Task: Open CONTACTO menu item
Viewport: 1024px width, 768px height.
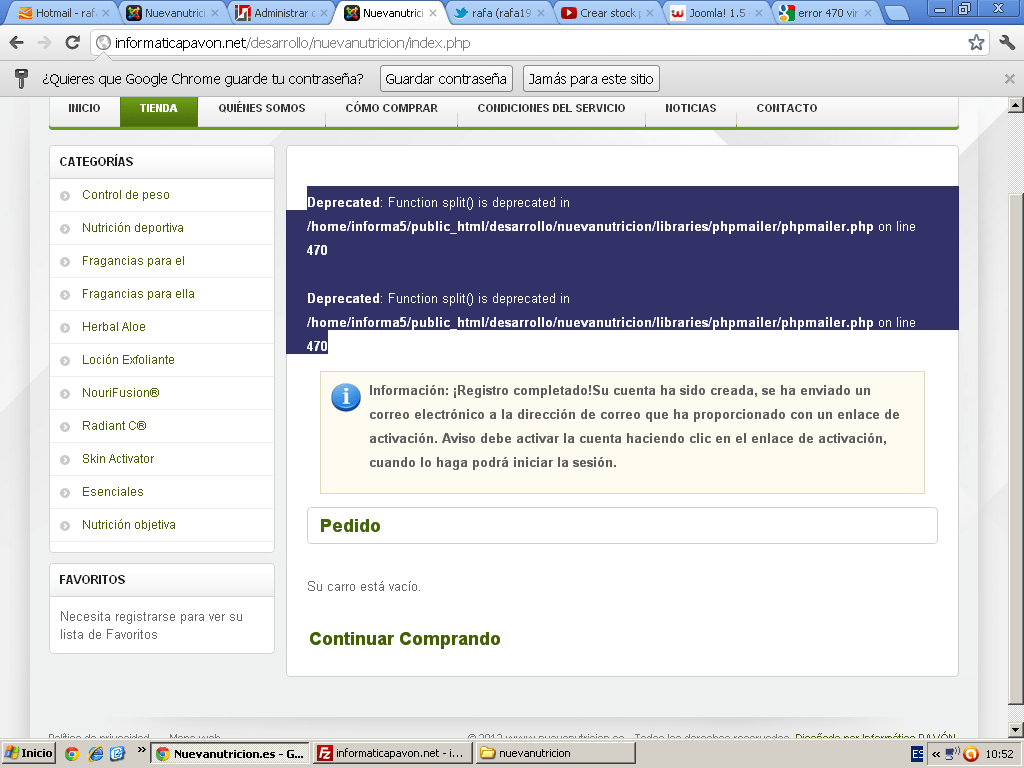Action: point(787,108)
